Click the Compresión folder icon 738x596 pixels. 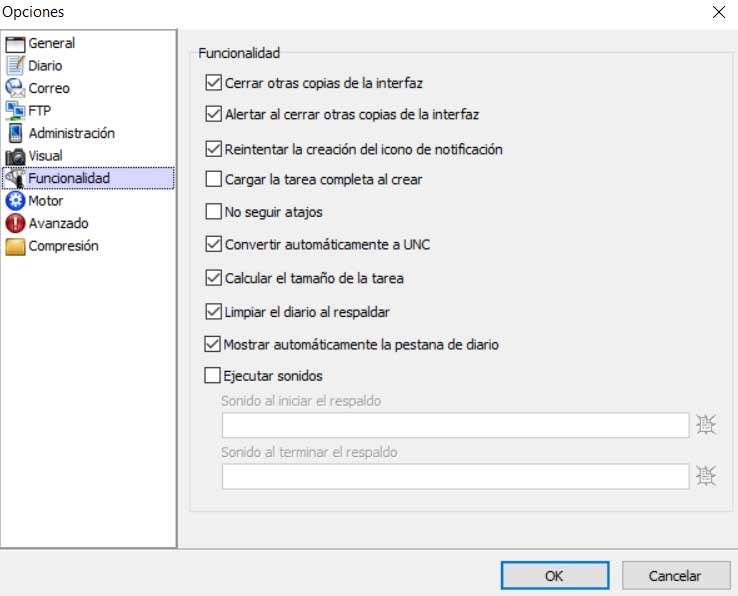pos(15,246)
